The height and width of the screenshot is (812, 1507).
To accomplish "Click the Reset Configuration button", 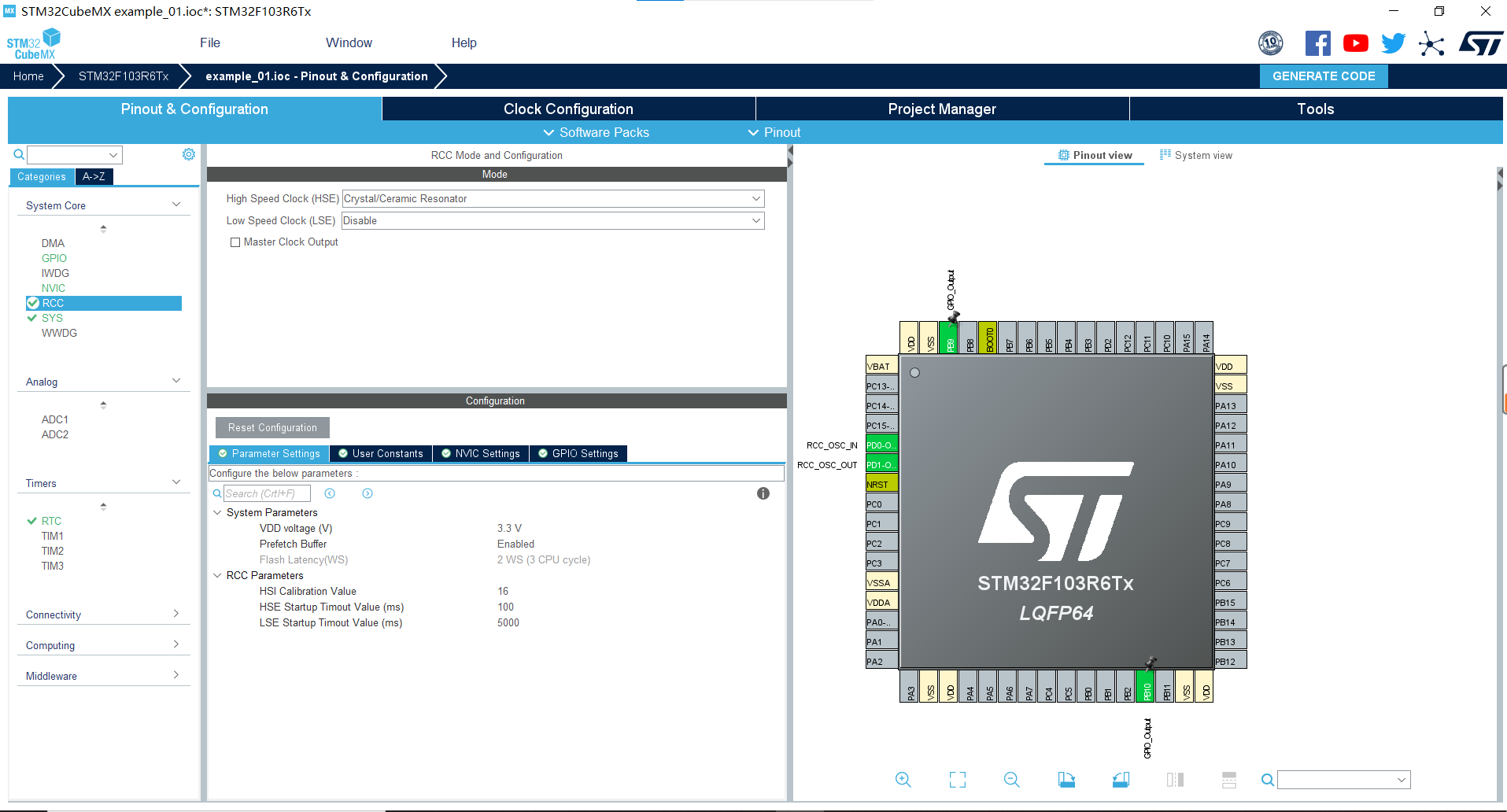I will click(272, 427).
